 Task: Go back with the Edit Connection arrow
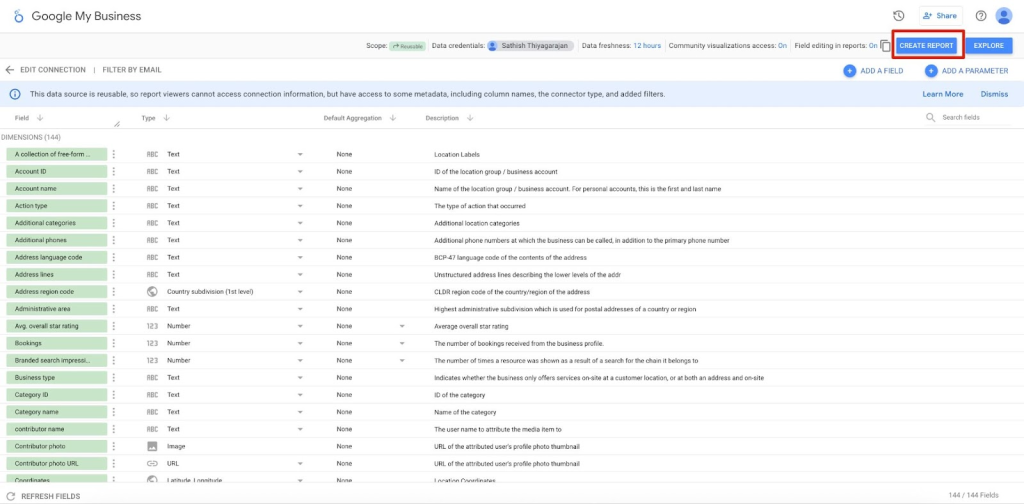pyautogui.click(x=10, y=70)
